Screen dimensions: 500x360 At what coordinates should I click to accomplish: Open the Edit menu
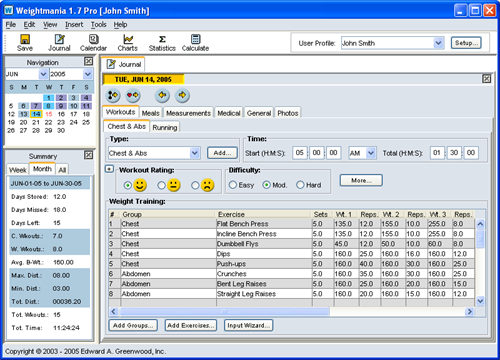click(29, 25)
